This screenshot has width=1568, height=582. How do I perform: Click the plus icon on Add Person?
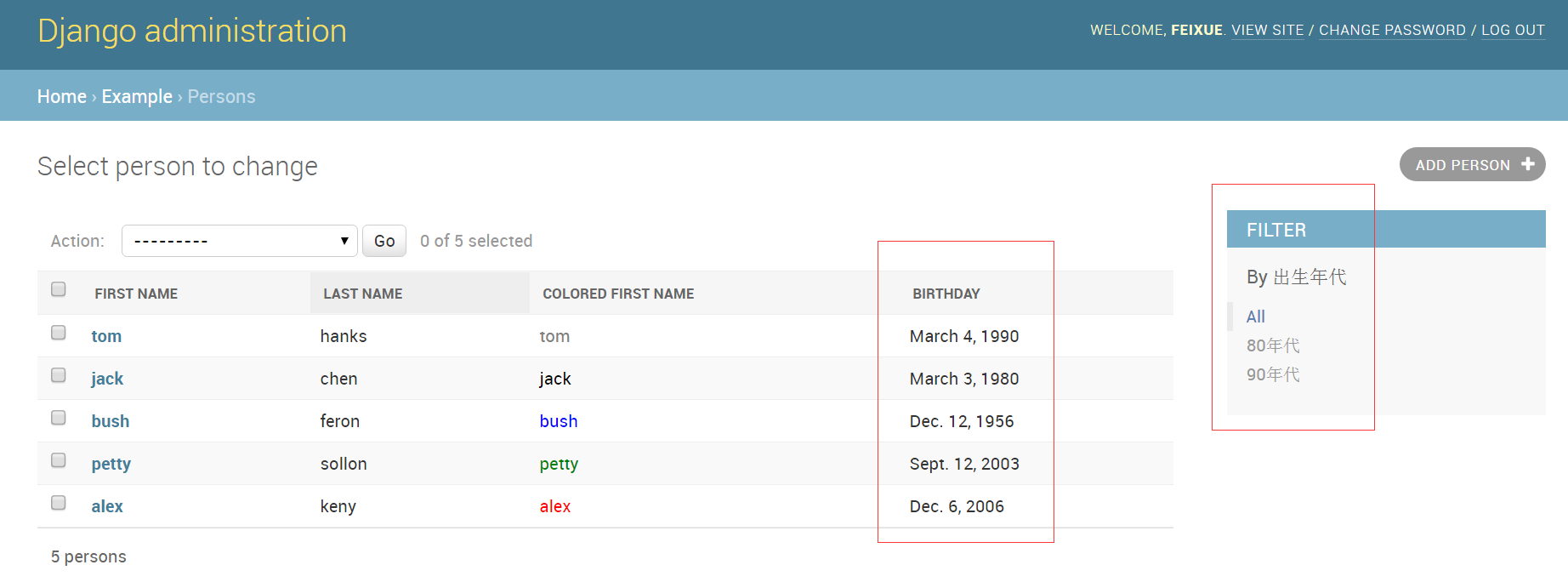(x=1528, y=164)
